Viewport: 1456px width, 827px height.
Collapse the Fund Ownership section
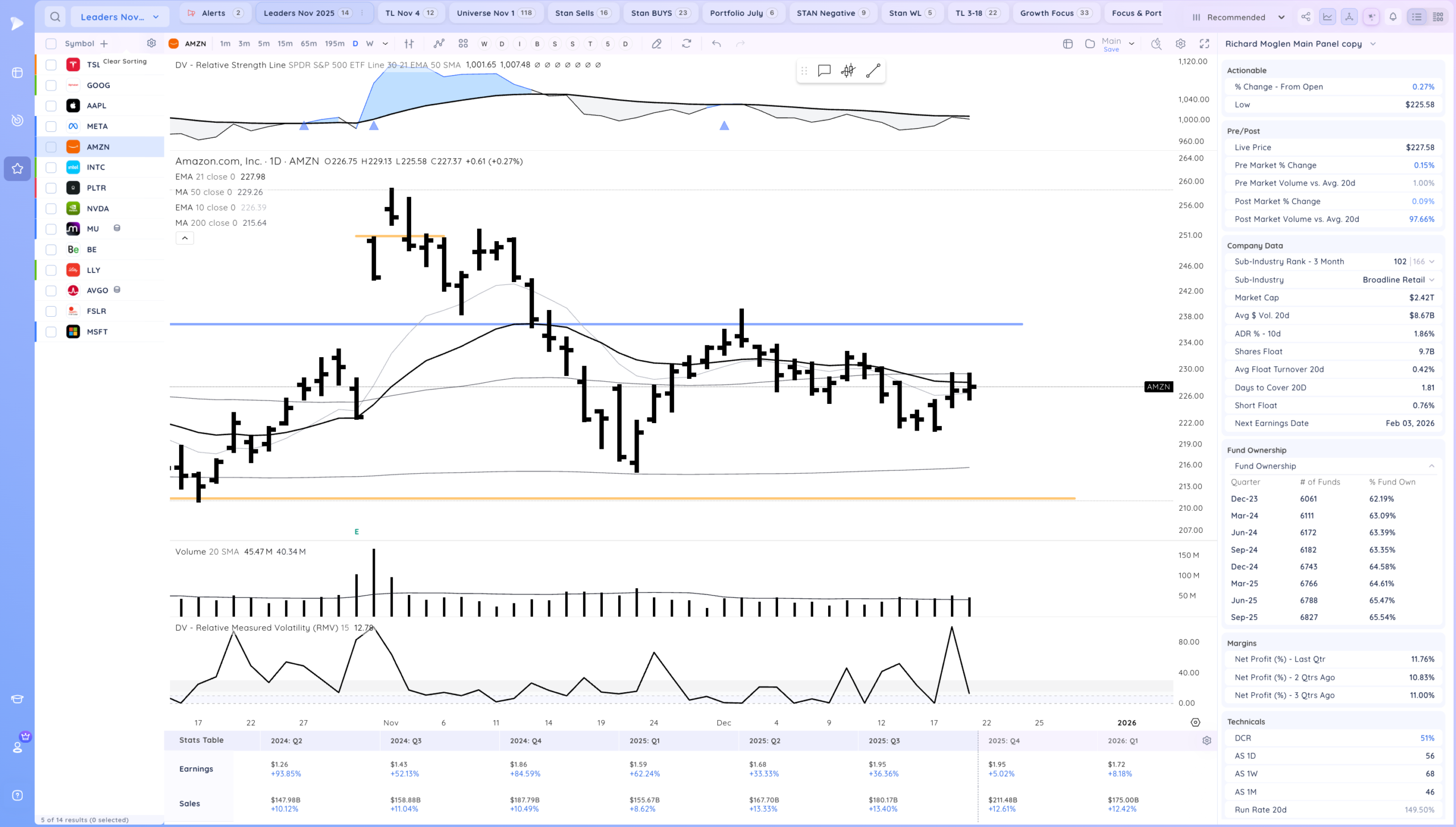pos(1431,466)
